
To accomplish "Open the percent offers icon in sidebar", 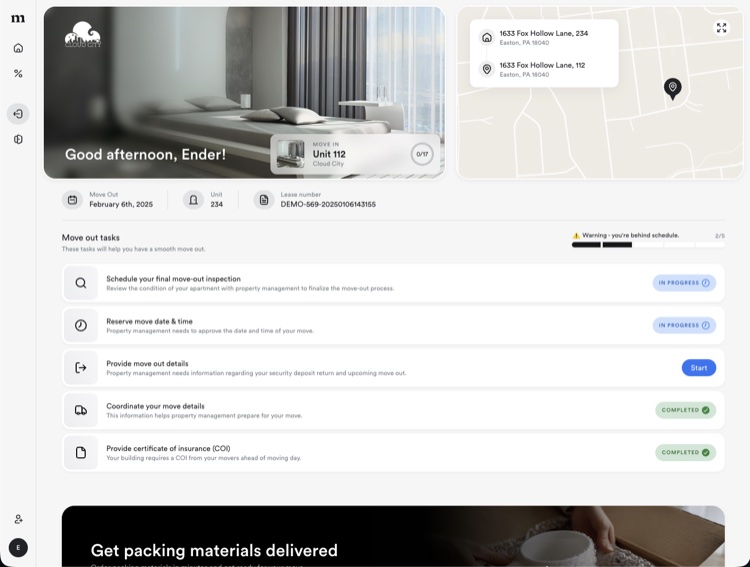I will [18, 74].
